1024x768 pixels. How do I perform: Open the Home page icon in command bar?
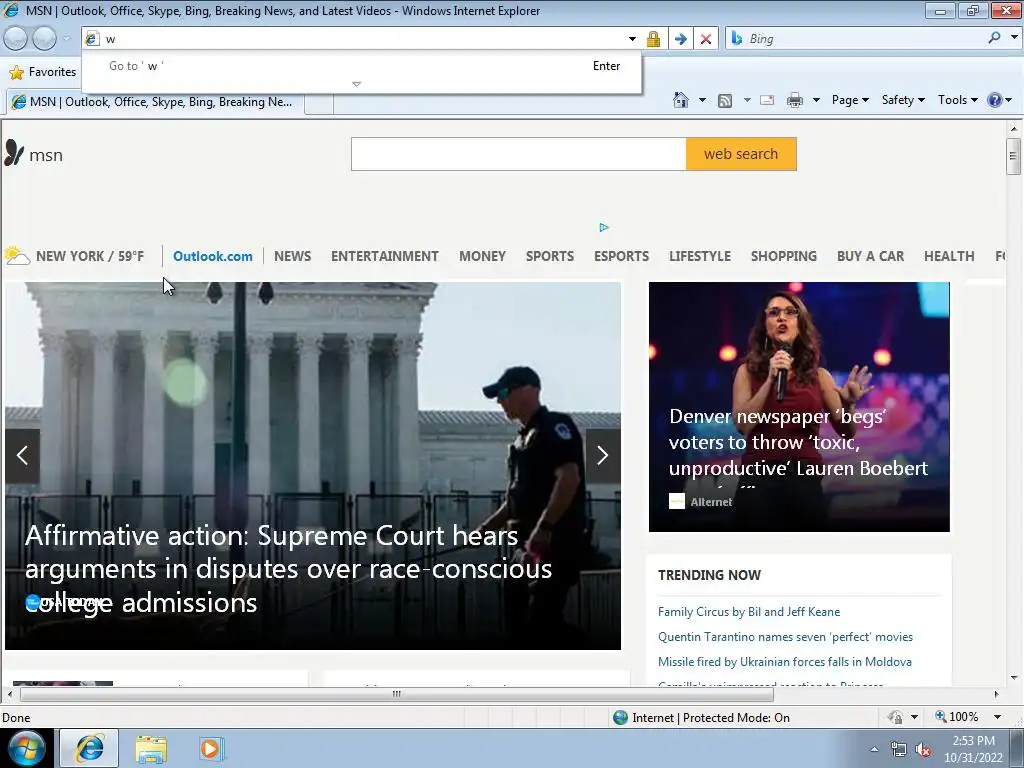(680, 100)
